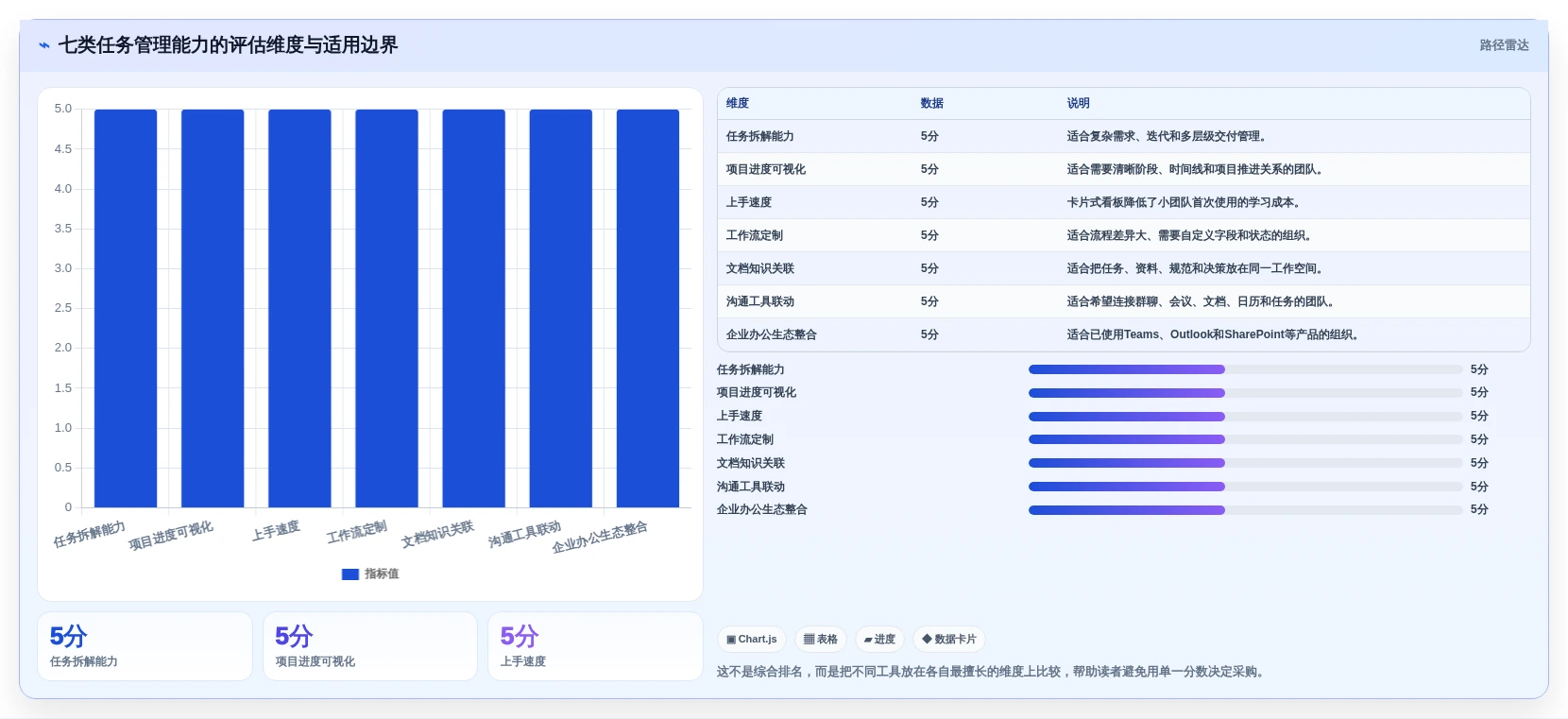Click description 适合复杂需求、迭代和多层级交付管理

tap(1167, 136)
